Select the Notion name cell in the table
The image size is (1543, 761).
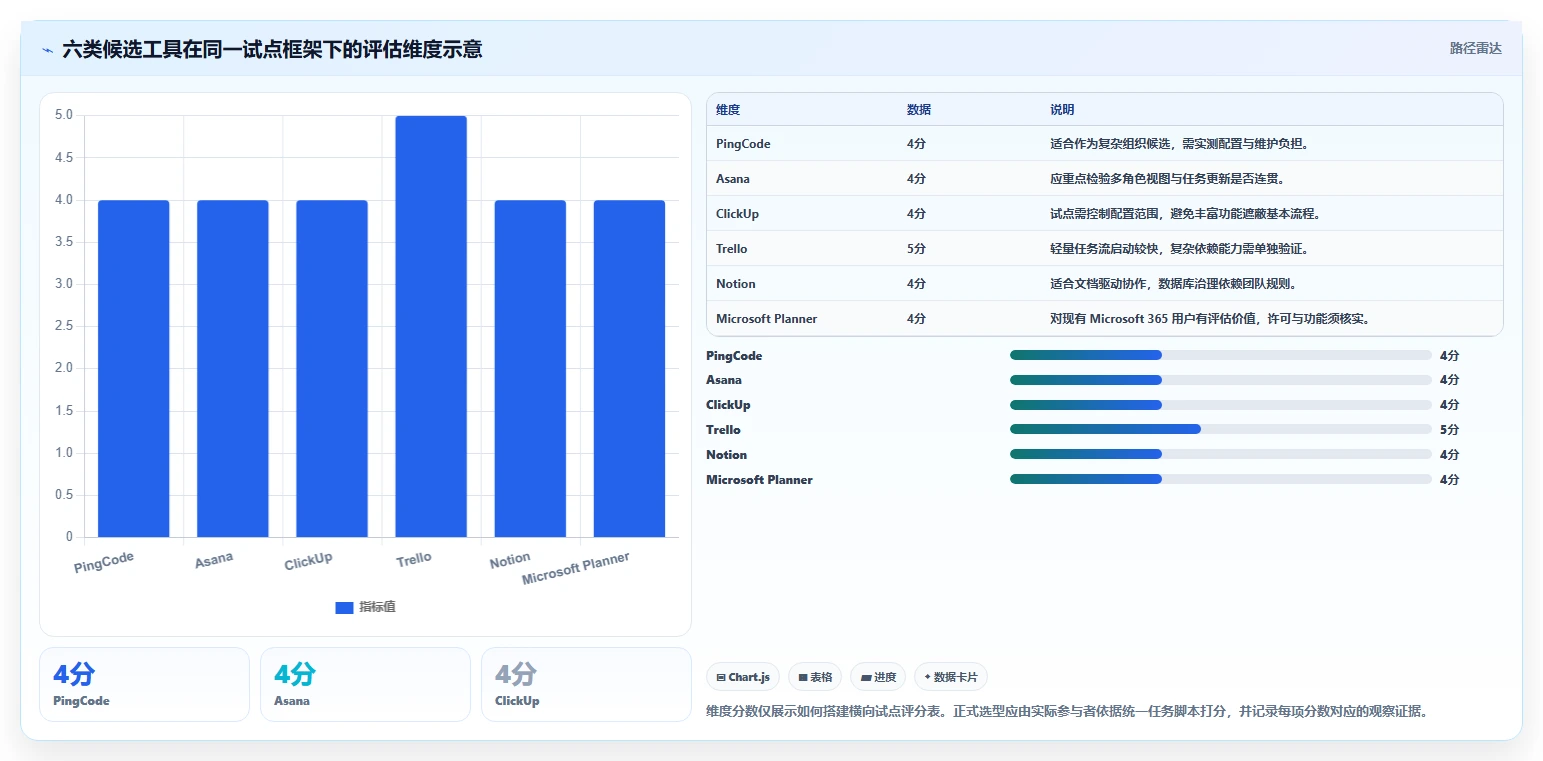click(x=736, y=284)
